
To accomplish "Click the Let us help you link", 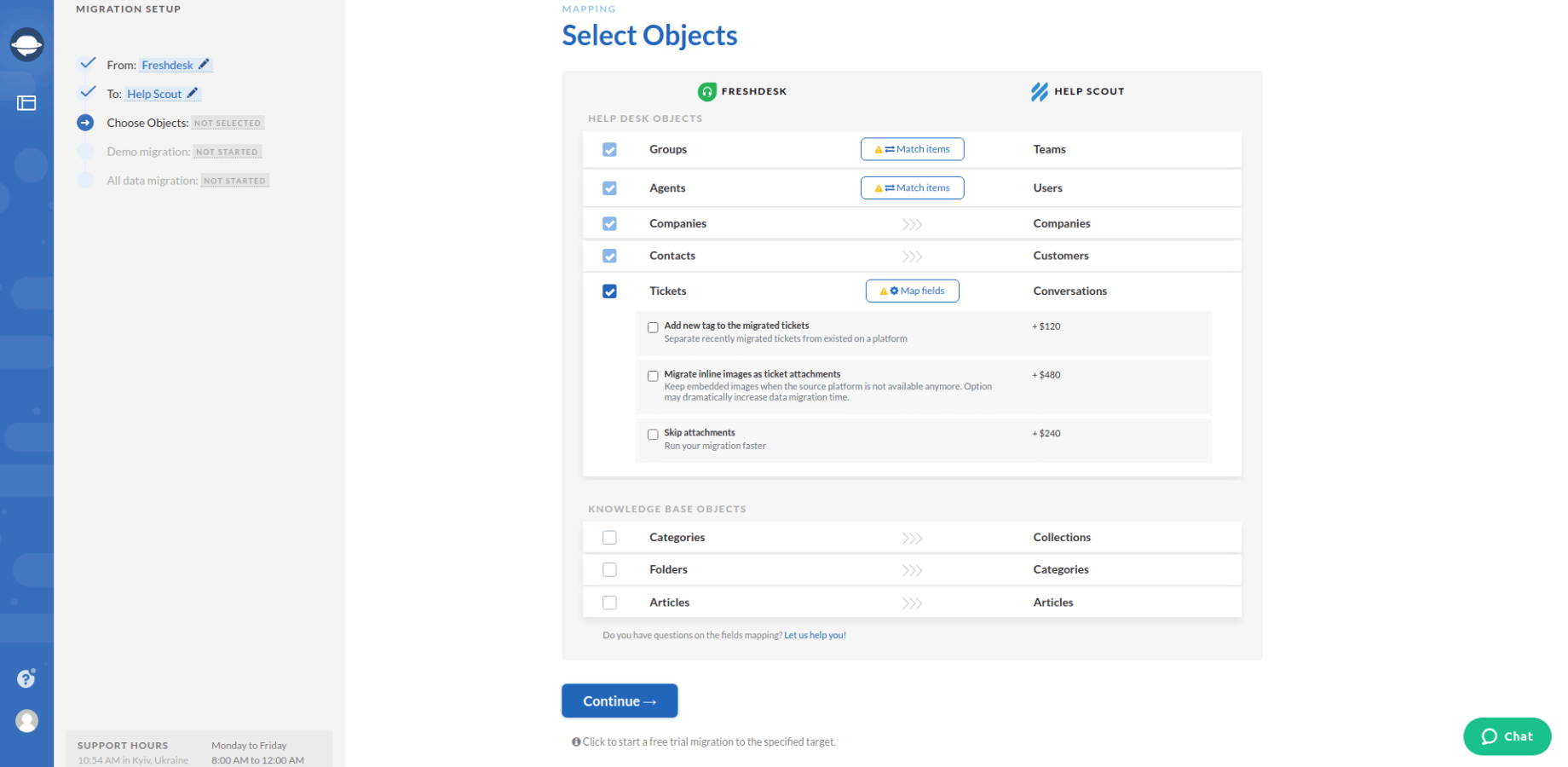I will coord(815,636).
